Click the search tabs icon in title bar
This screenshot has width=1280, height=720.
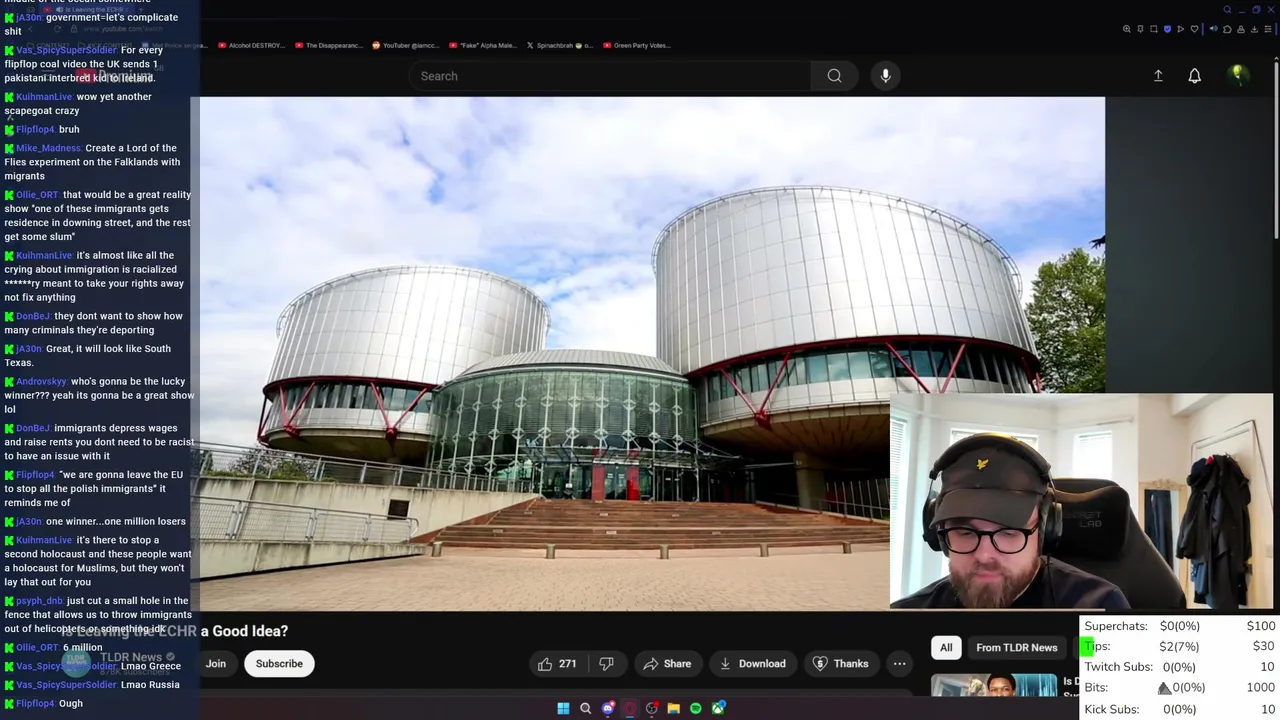[1227, 10]
